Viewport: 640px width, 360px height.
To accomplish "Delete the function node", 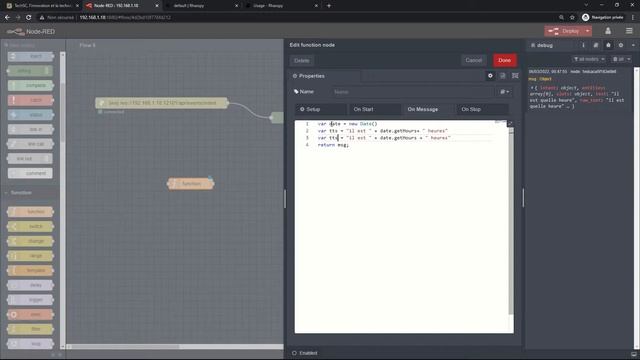I will point(302,61).
